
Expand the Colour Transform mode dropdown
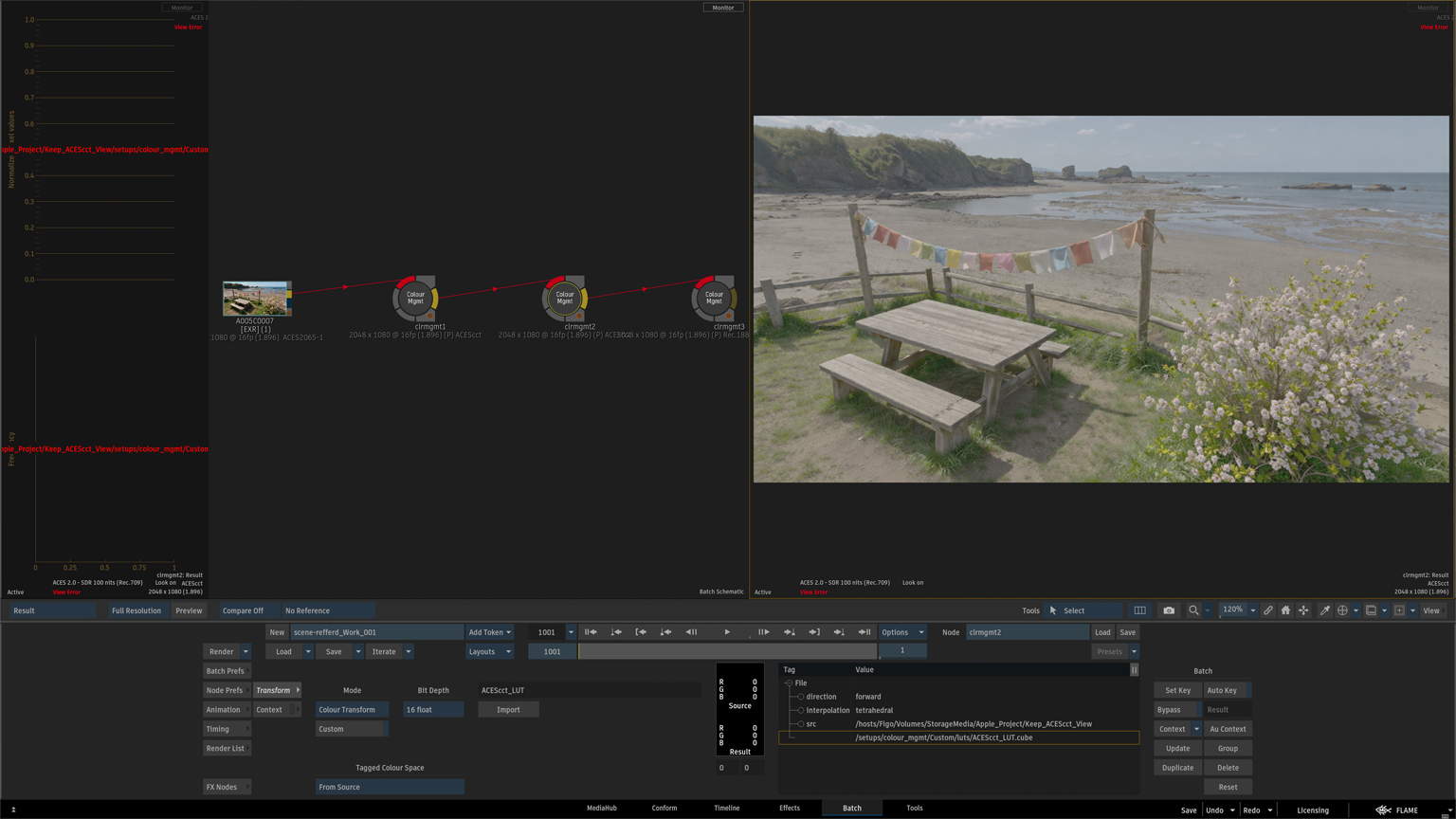(x=352, y=709)
